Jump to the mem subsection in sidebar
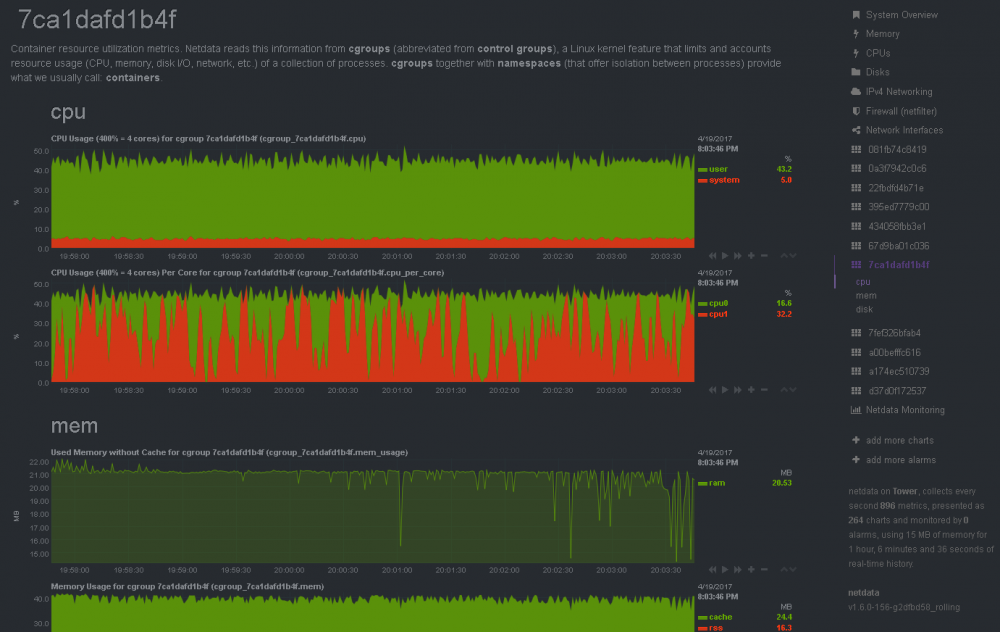 [866, 295]
